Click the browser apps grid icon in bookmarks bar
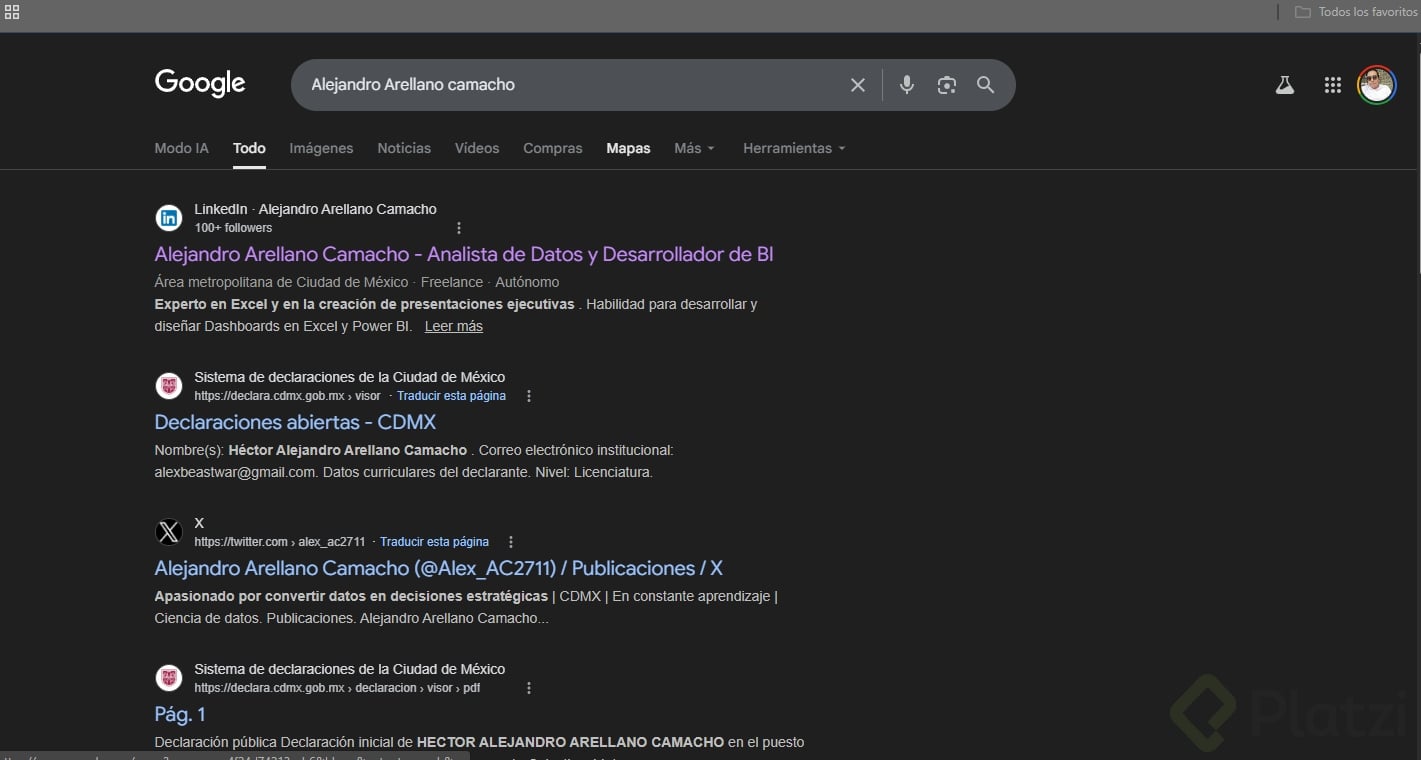This screenshot has height=760, width=1421. pos(12,12)
